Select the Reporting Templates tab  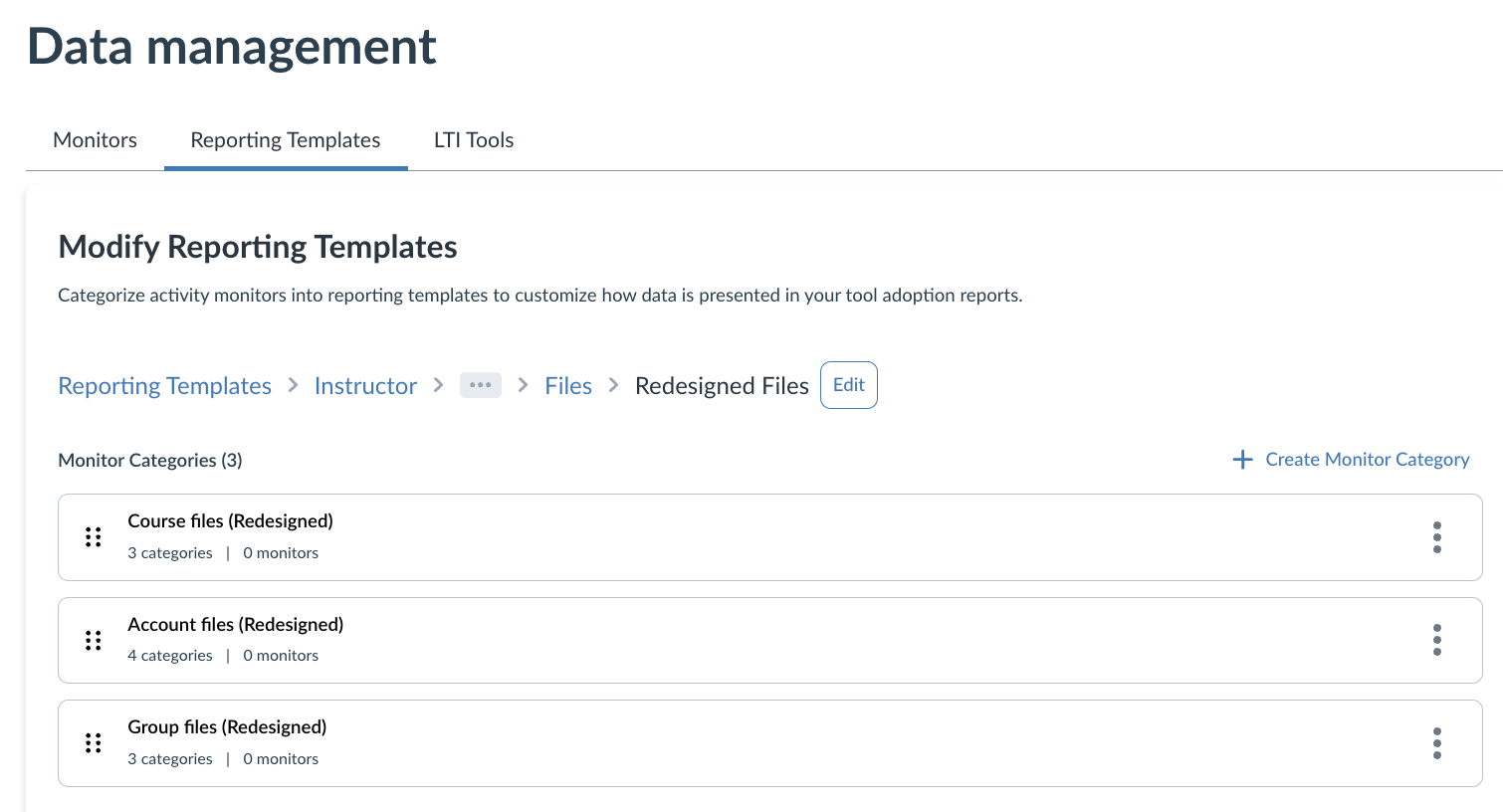[286, 140]
